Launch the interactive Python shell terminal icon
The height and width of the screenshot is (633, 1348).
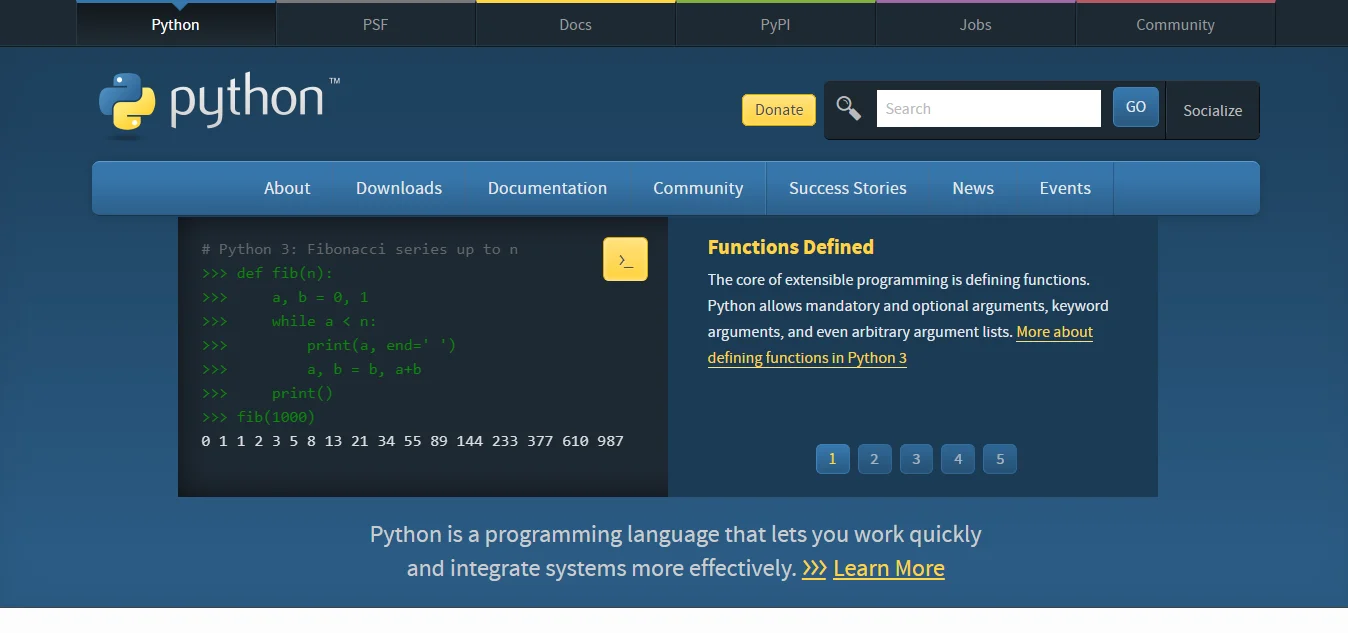(x=625, y=258)
